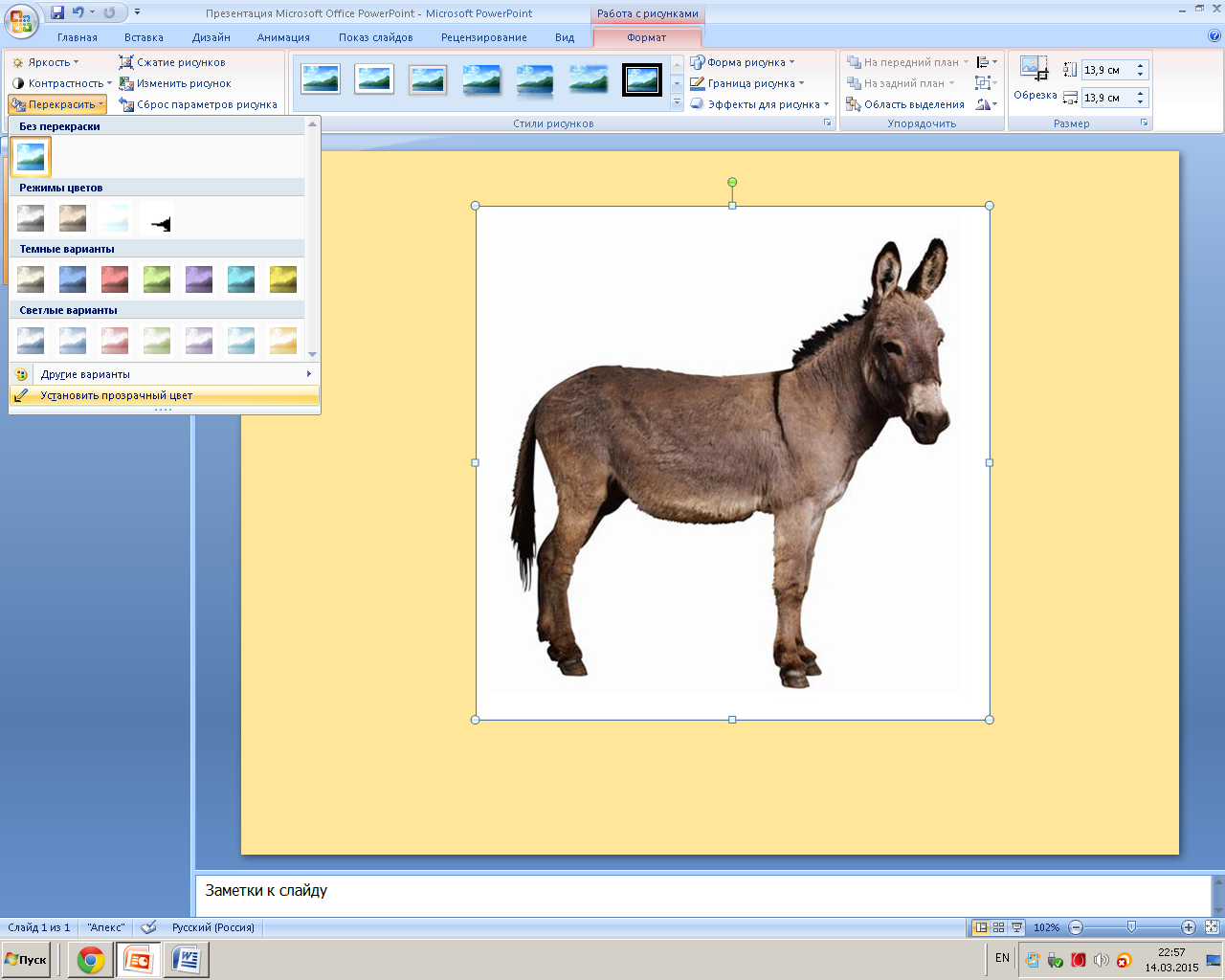Viewport: 1225px width, 980px height.
Task: Apply grayscale color mode
Action: tap(31, 218)
